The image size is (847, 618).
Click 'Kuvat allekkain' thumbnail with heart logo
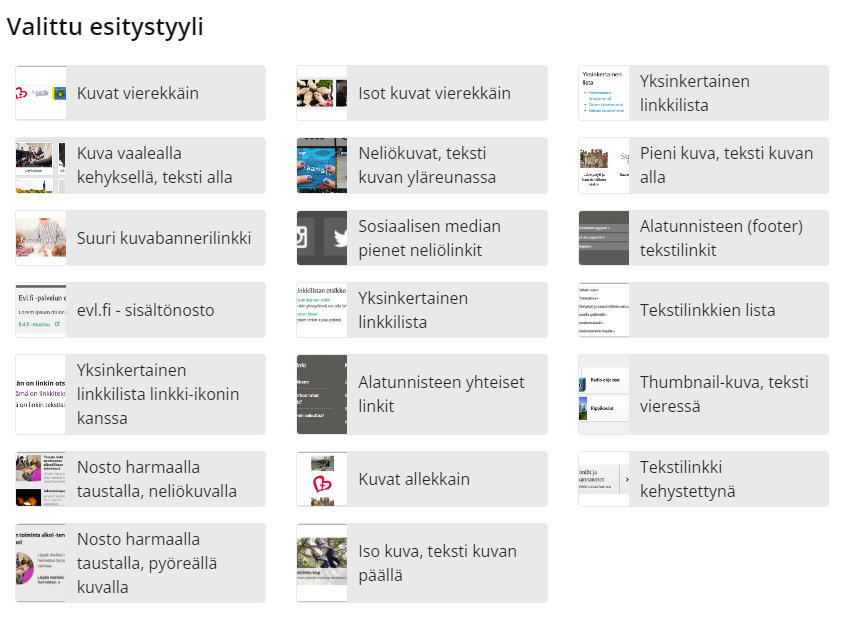322,479
